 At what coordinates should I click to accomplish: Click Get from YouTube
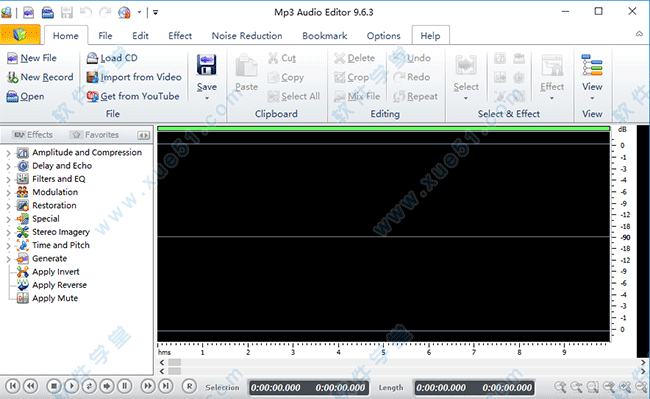pyautogui.click(x=133, y=96)
